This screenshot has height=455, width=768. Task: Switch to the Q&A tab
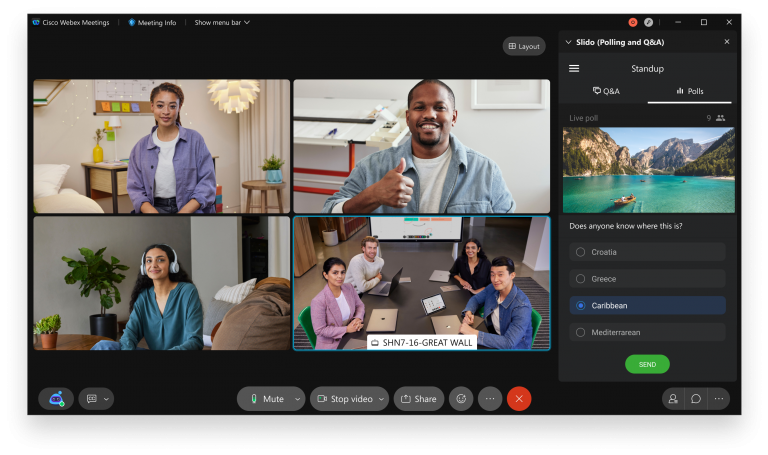click(606, 91)
